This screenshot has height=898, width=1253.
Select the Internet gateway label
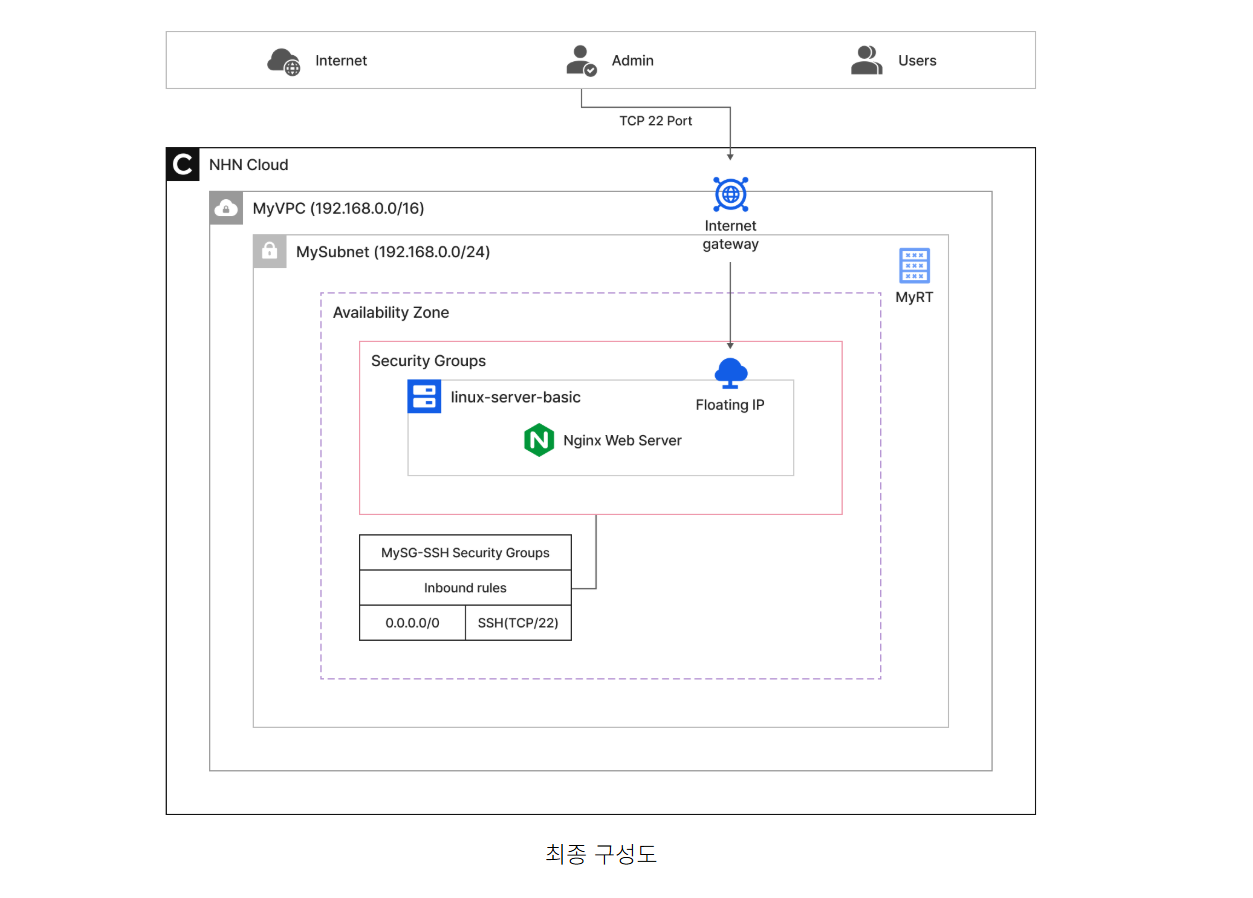point(731,235)
